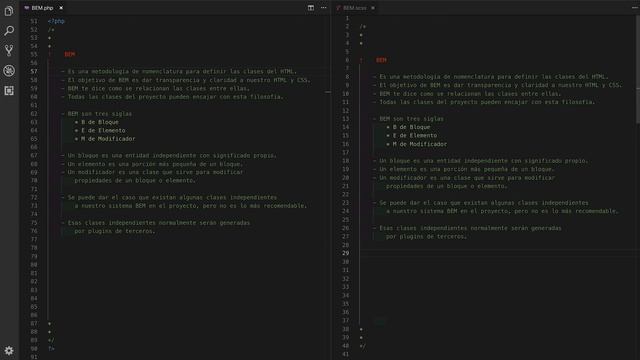640x360 pixels.
Task: Click the red BEM heading in right editor
Action: point(381,60)
